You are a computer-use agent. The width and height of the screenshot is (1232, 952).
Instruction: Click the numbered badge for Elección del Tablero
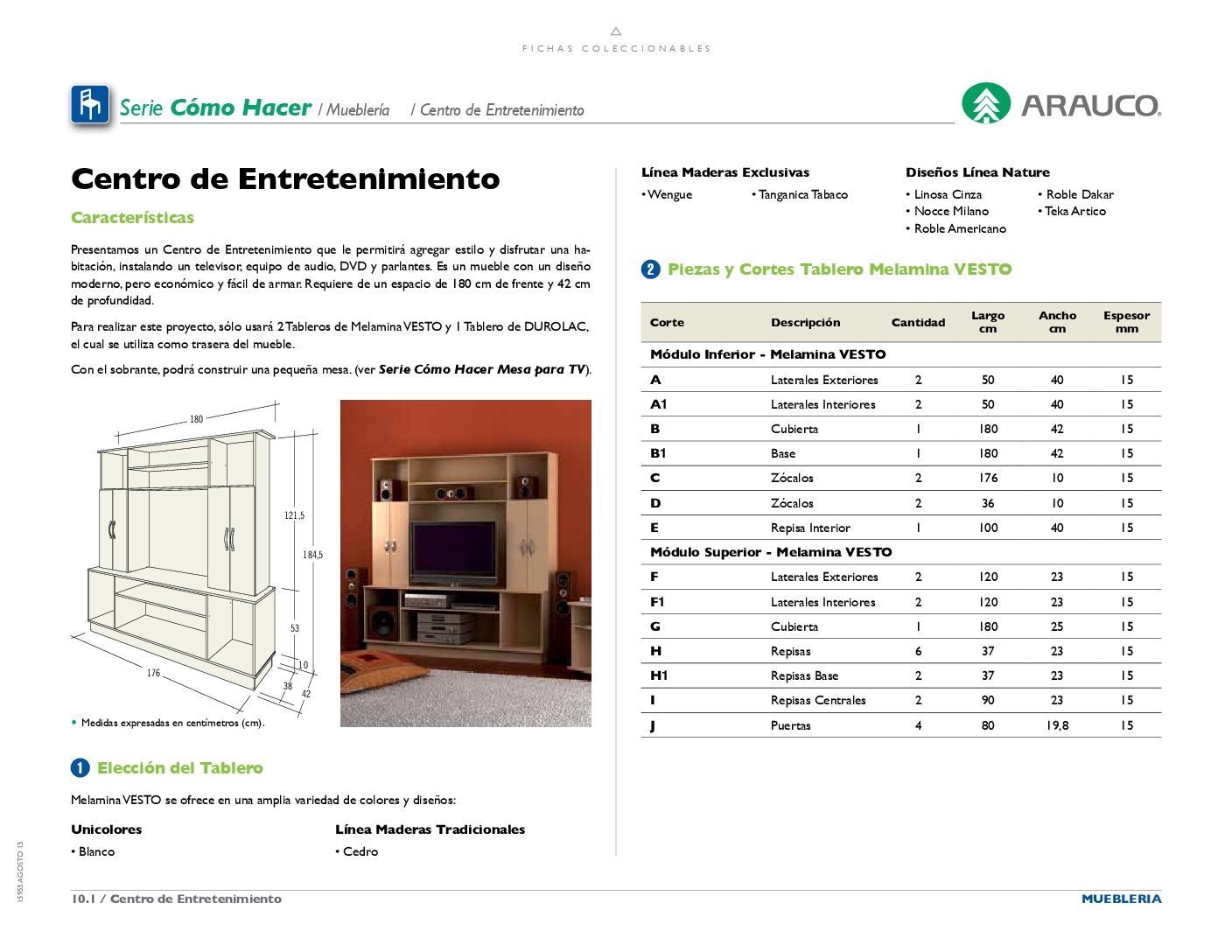[80, 767]
